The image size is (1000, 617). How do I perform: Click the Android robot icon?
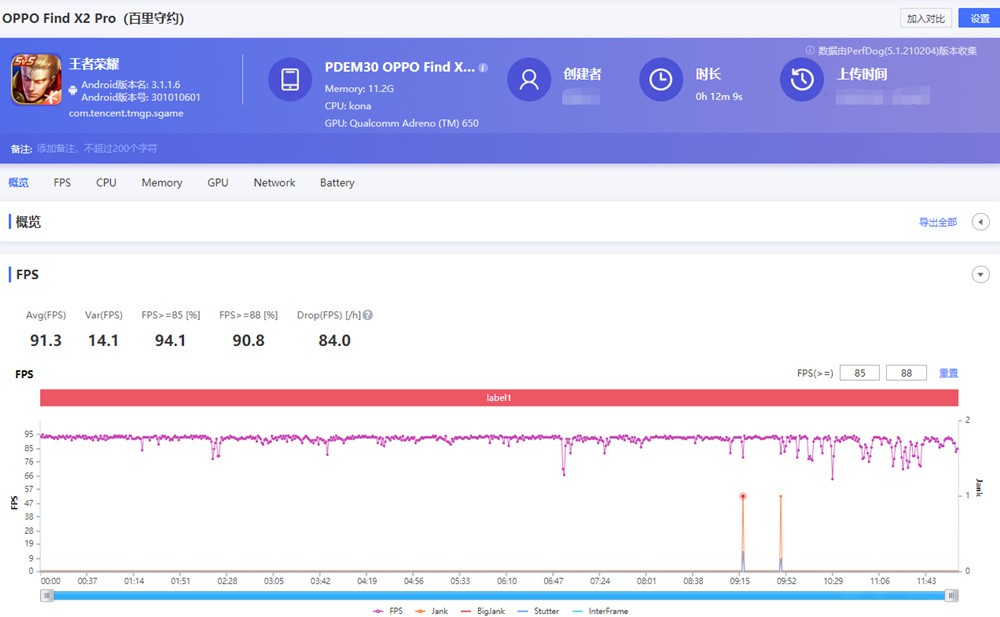73,91
